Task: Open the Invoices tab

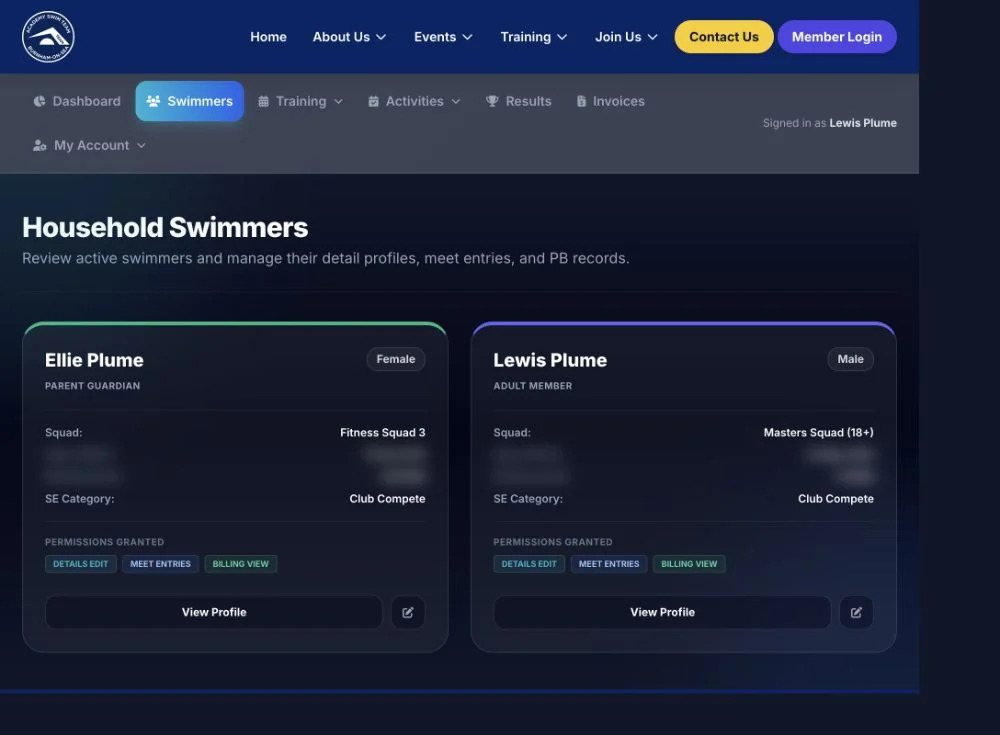Action: click(x=610, y=101)
